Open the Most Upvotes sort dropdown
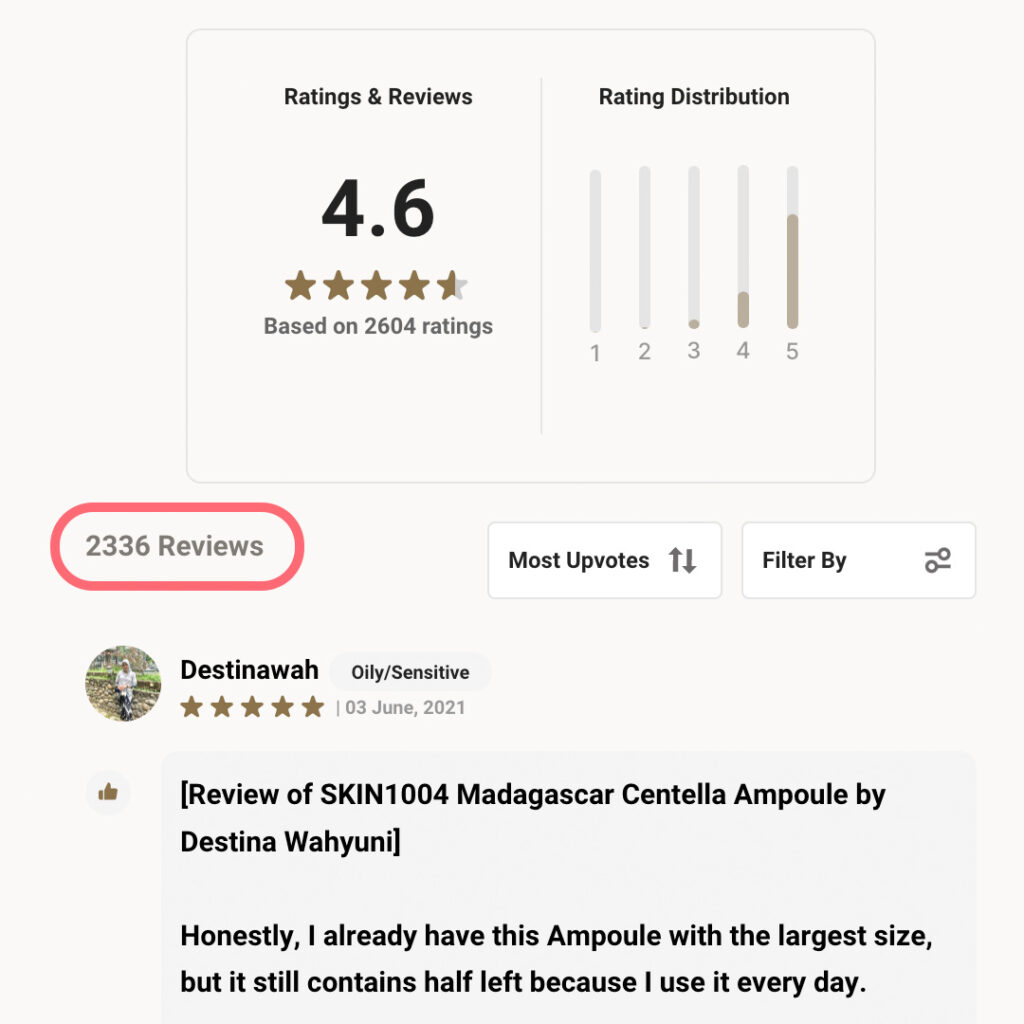The width and height of the screenshot is (1024, 1024). (604, 560)
